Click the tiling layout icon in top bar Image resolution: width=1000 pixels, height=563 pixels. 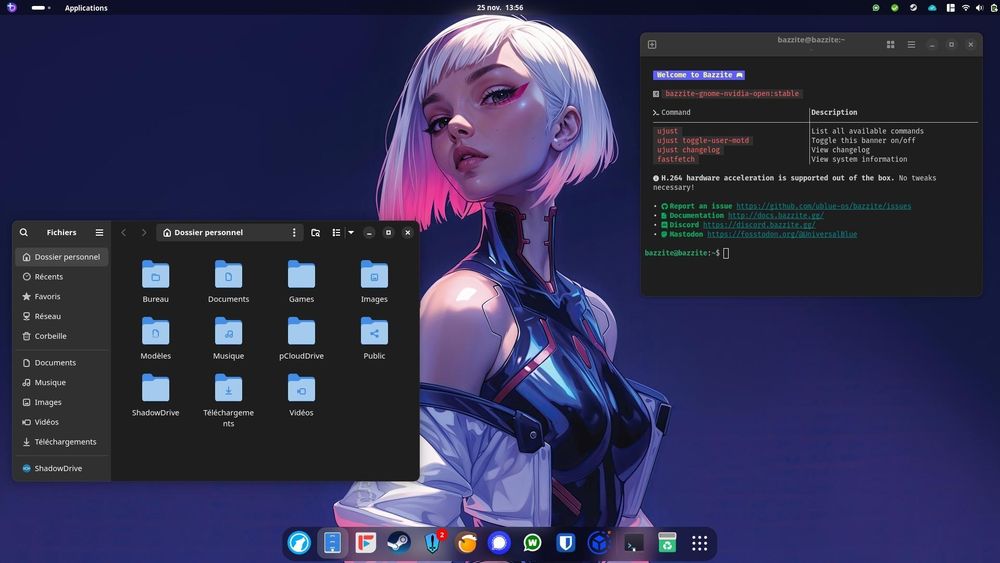[950, 8]
